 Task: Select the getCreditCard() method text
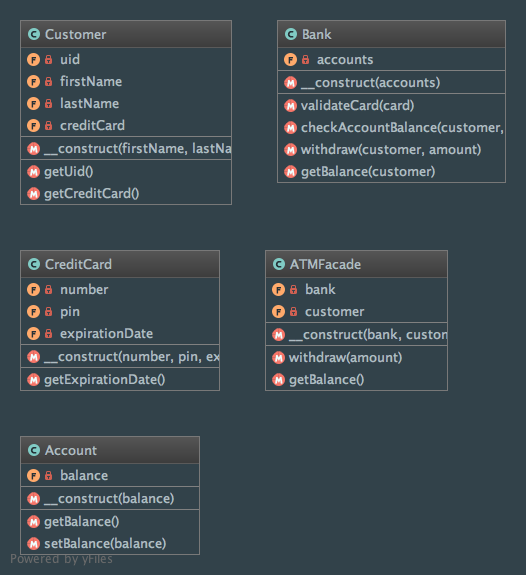[x=92, y=194]
